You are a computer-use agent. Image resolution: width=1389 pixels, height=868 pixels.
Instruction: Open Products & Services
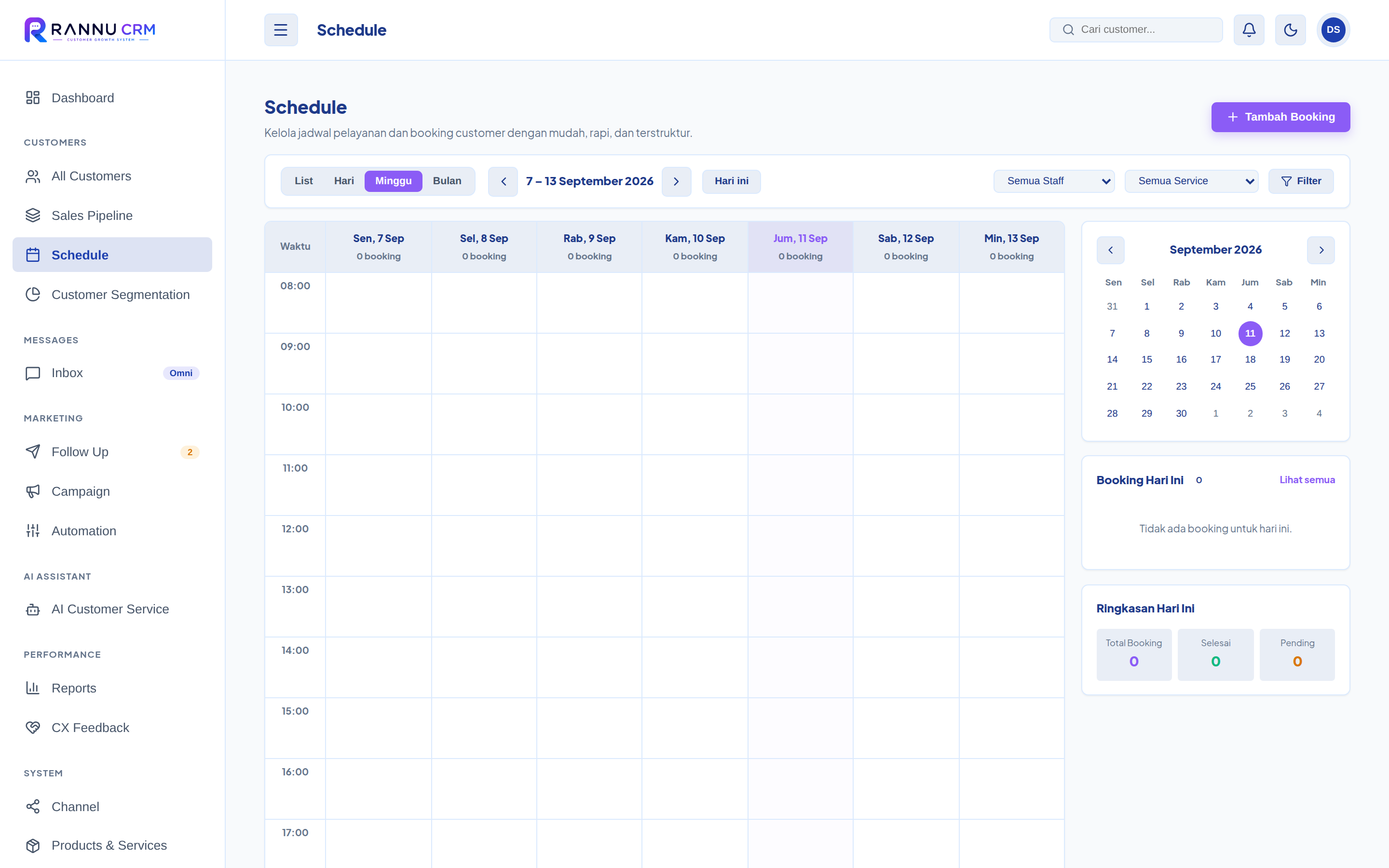click(112, 845)
